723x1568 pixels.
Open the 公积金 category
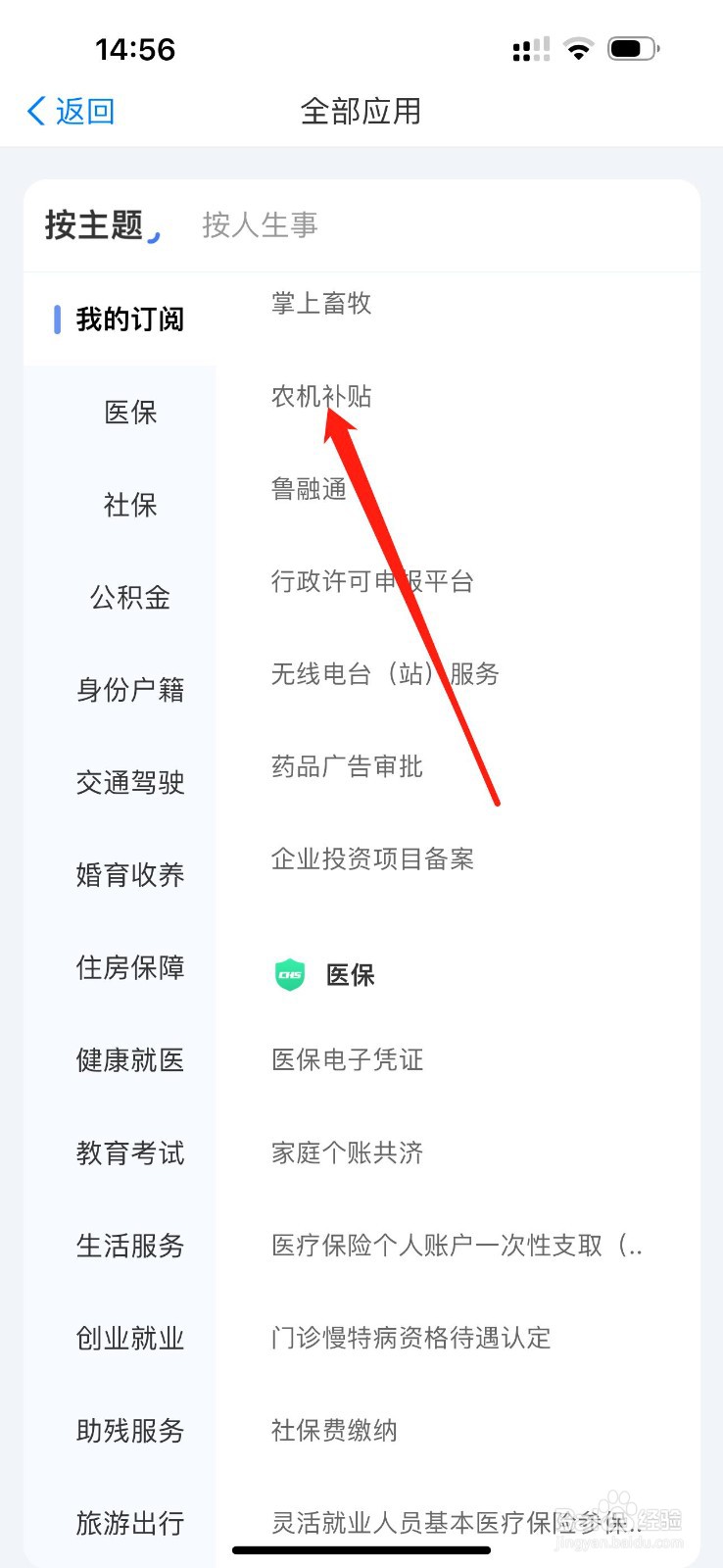pyautogui.click(x=130, y=598)
